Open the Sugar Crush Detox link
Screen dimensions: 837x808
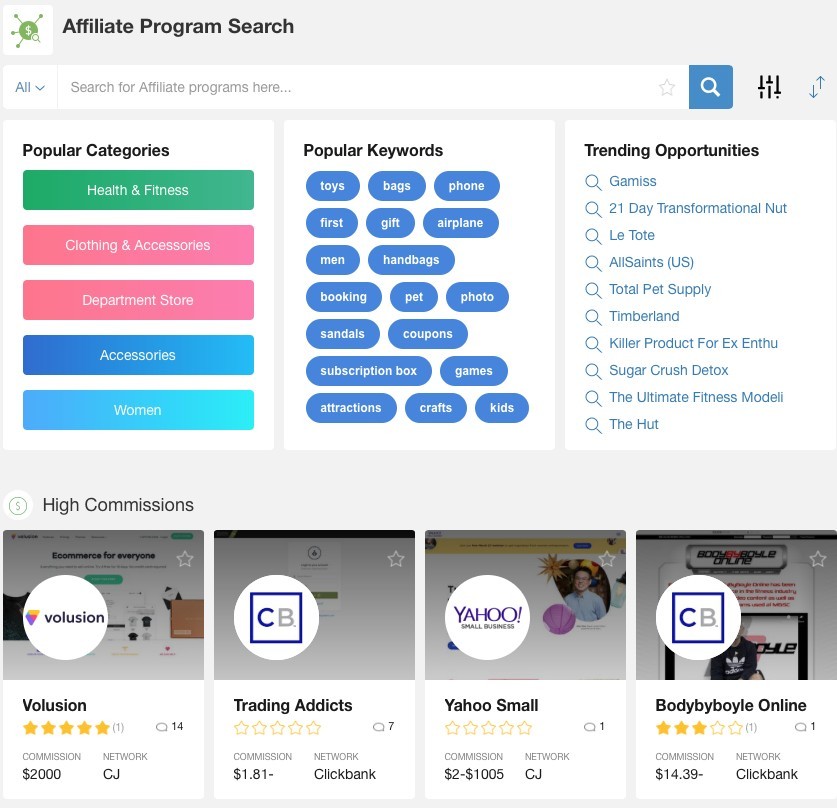coord(668,370)
